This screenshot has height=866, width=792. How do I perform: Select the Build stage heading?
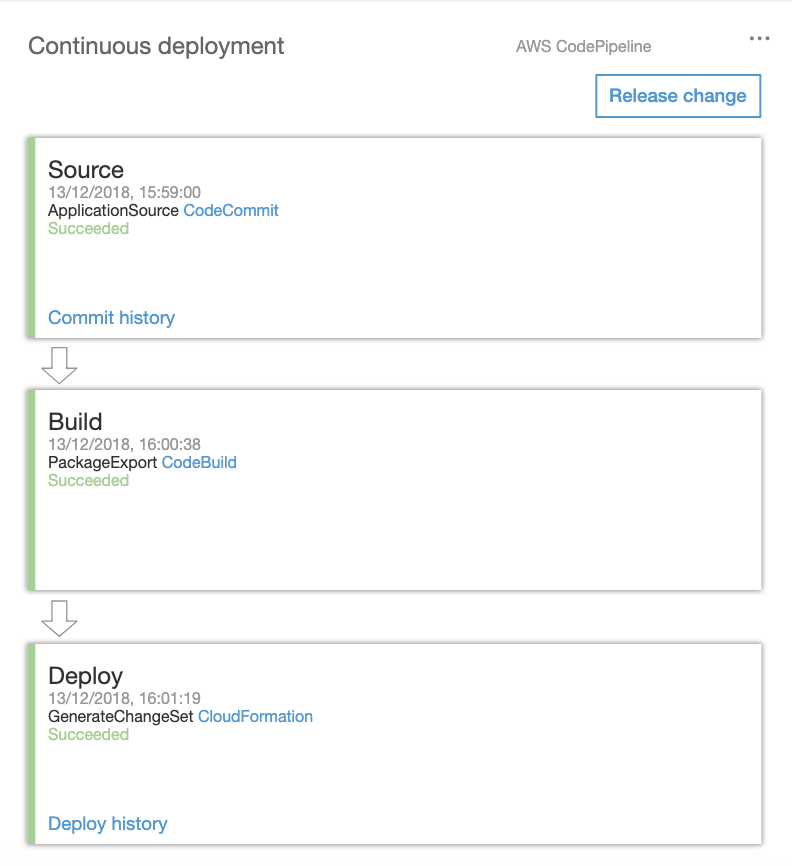tap(75, 421)
